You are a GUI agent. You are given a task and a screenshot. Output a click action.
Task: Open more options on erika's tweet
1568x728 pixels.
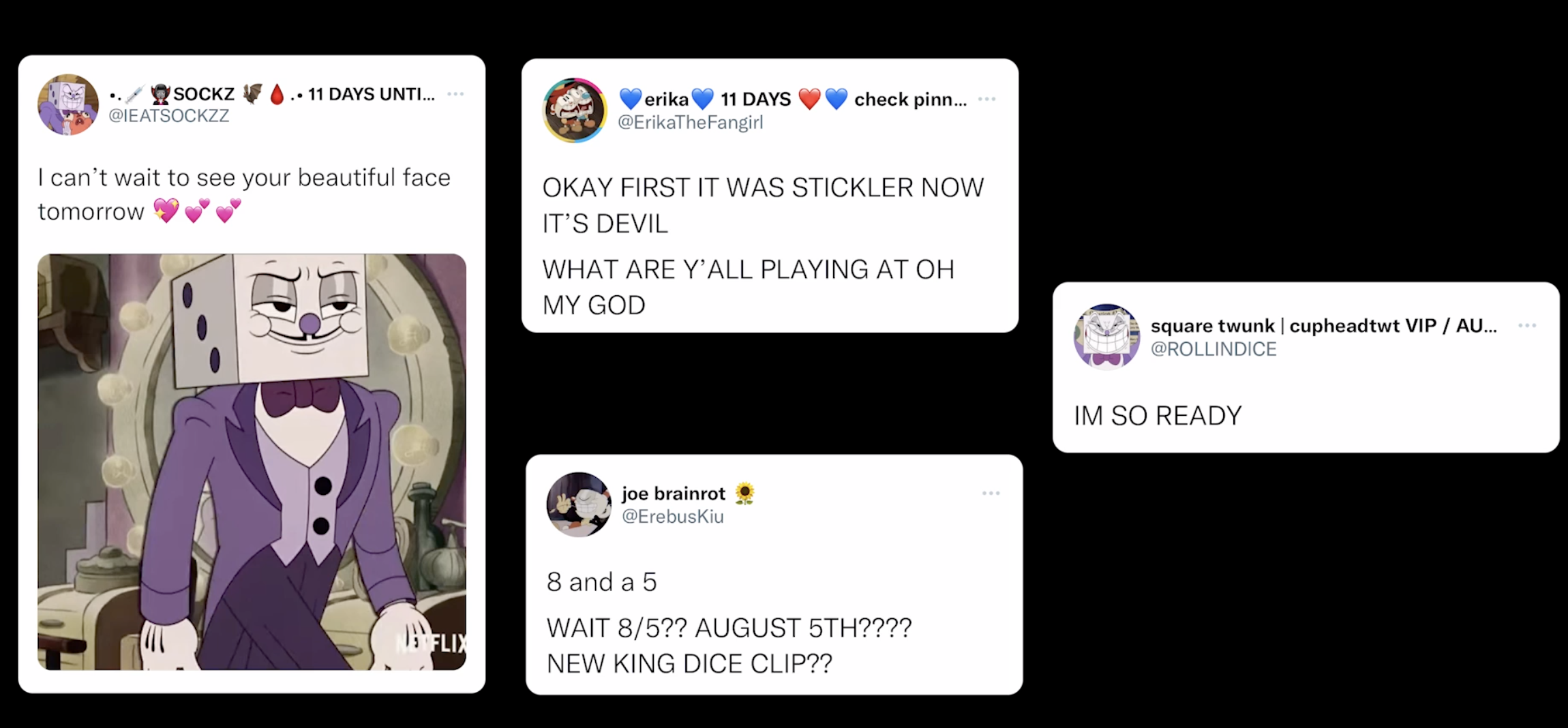(x=986, y=100)
